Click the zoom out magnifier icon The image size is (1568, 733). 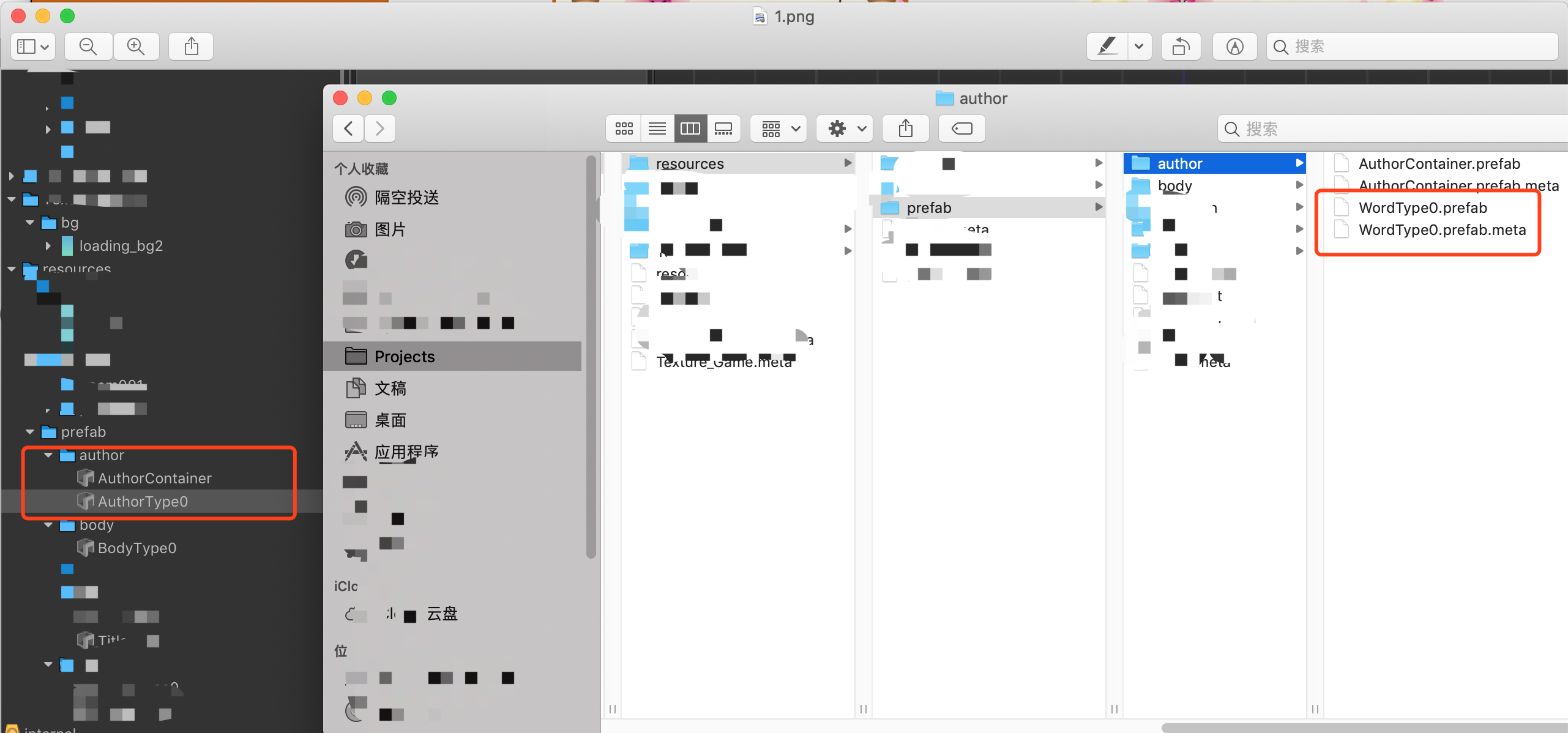point(88,47)
